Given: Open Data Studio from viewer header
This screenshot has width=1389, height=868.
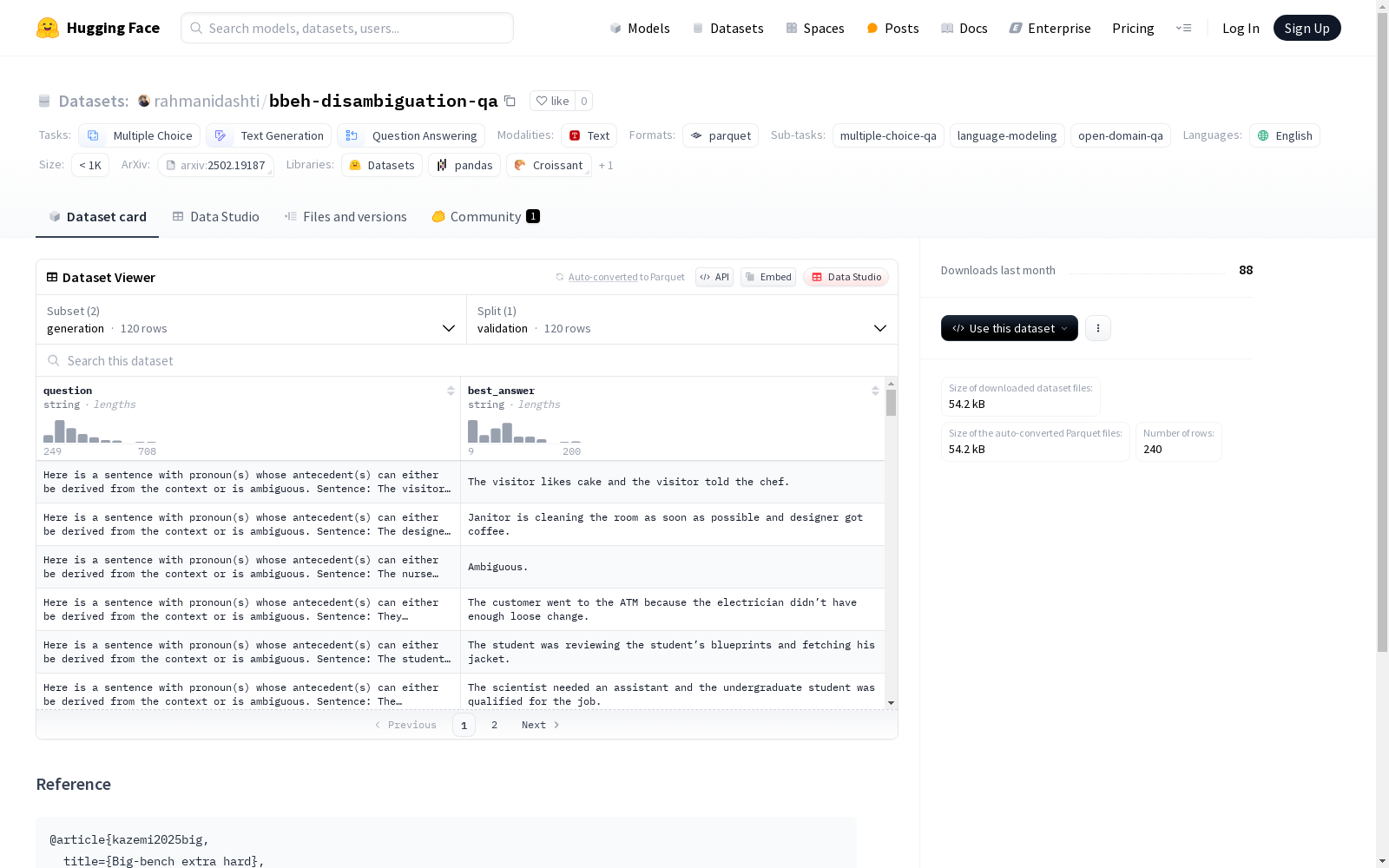Looking at the screenshot, I should tap(846, 277).
